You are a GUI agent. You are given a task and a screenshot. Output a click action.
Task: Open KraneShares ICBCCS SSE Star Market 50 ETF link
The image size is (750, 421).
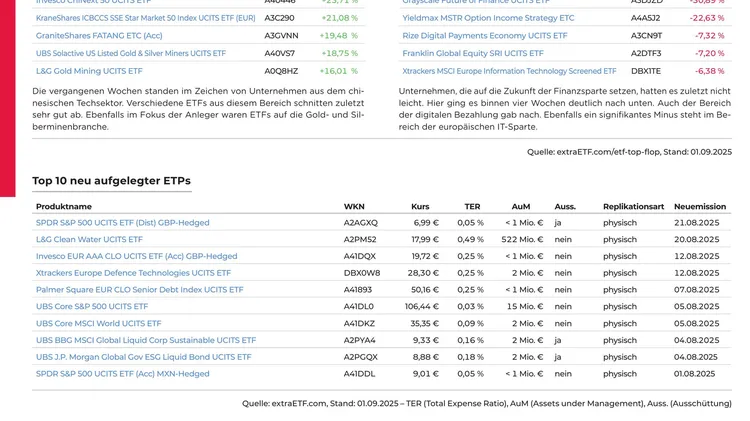145,18
